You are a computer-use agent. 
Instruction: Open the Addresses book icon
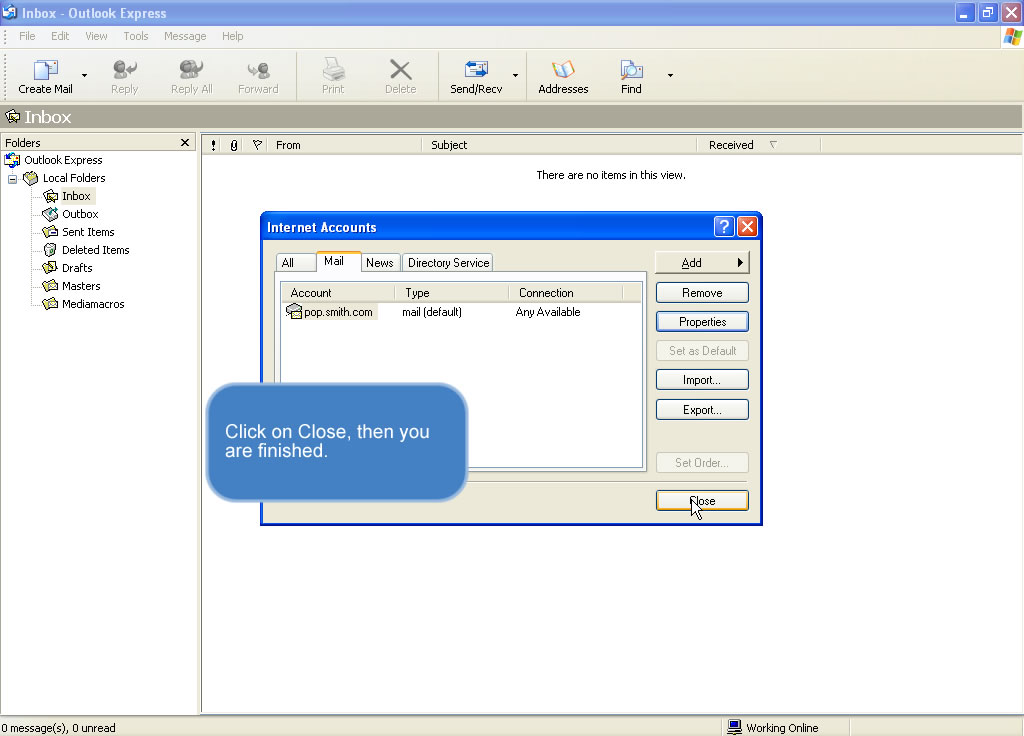click(563, 71)
